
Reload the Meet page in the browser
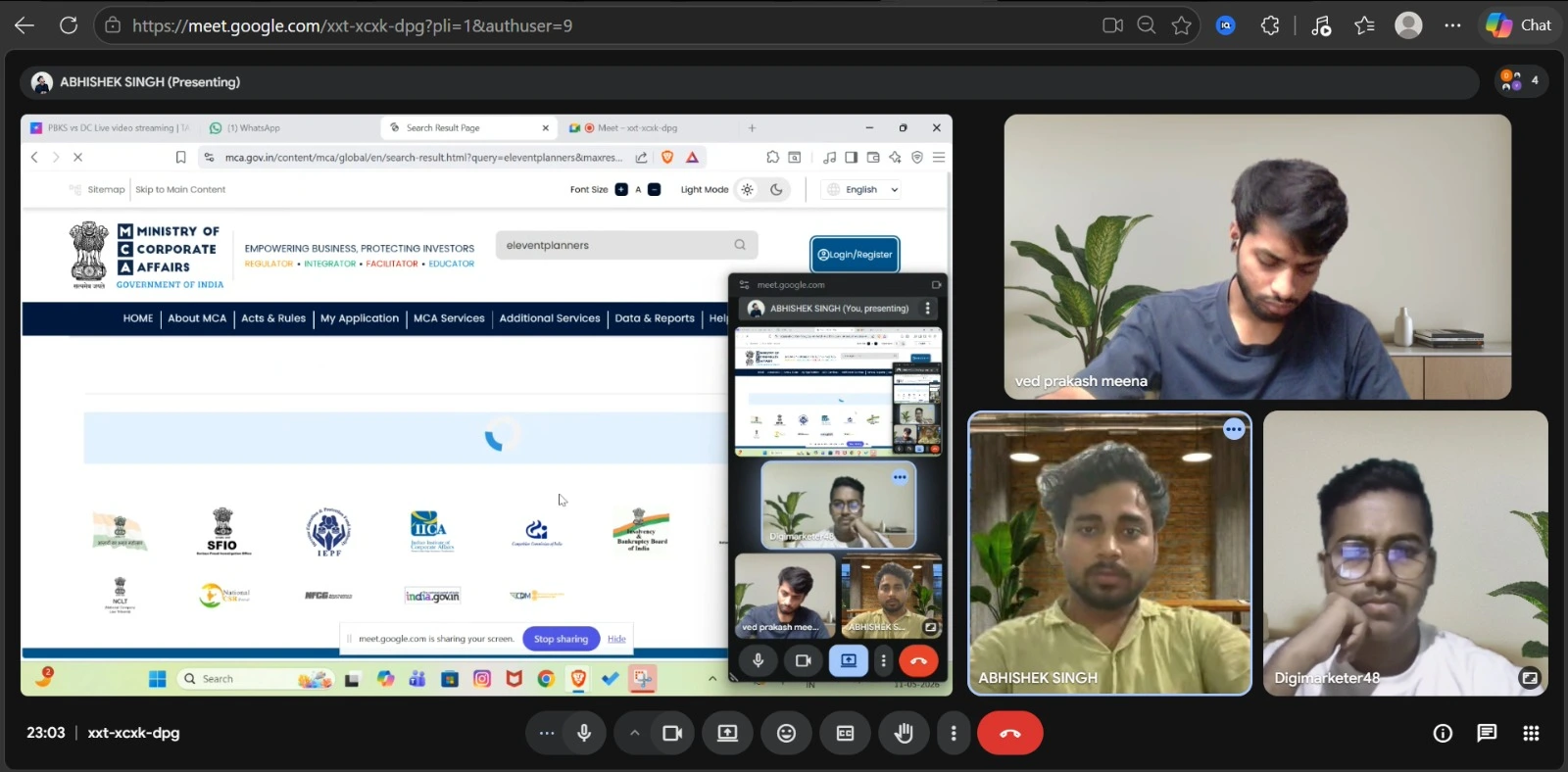point(68,25)
